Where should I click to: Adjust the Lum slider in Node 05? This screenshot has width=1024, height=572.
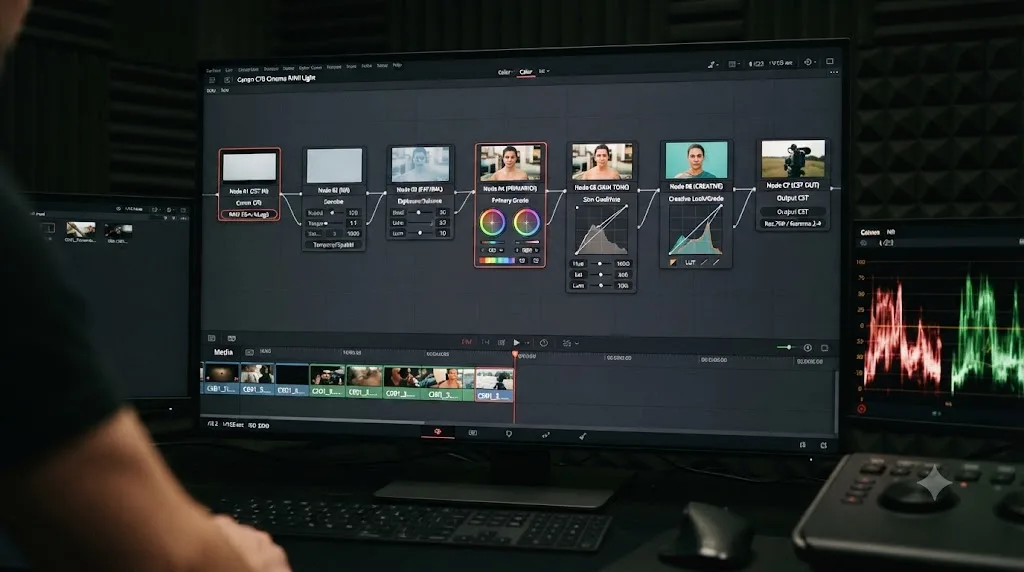(600, 285)
